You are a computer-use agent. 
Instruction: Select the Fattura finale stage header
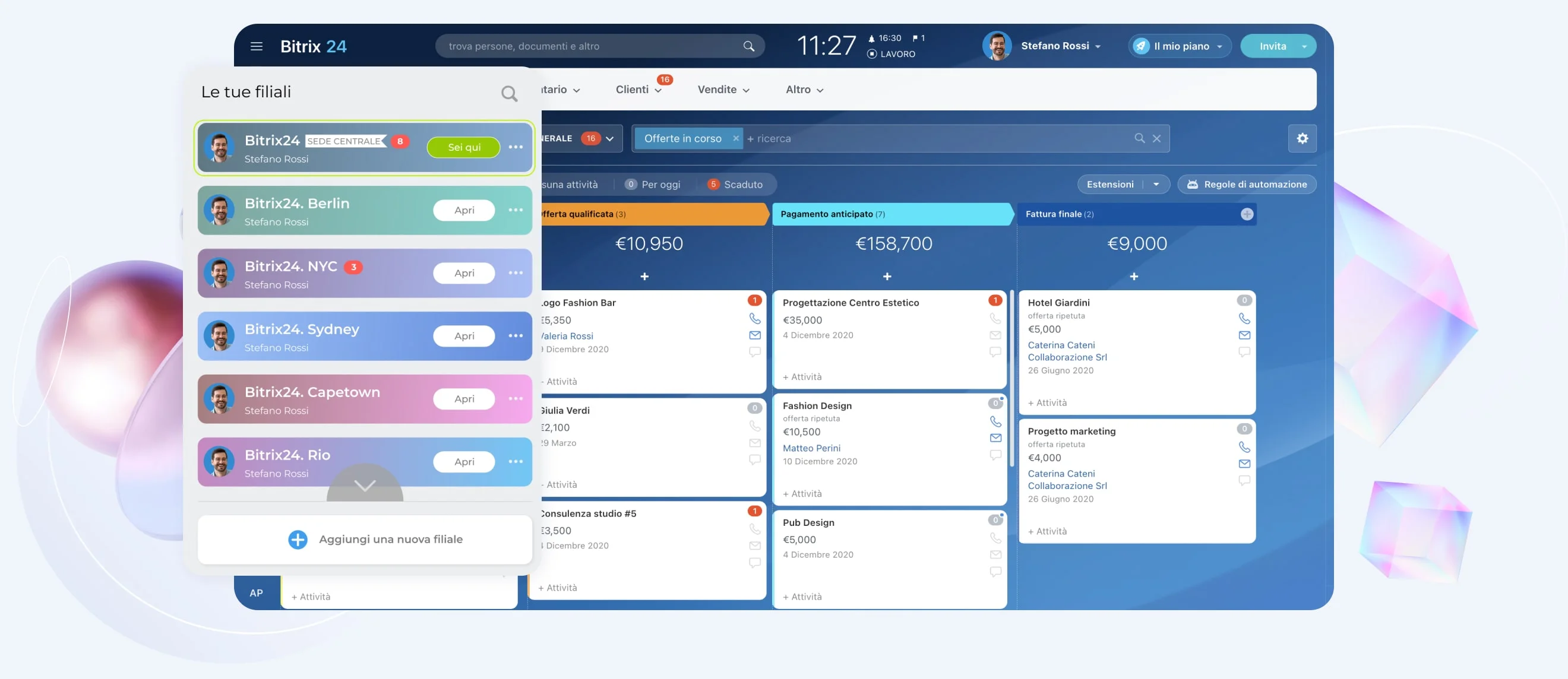(1137, 214)
